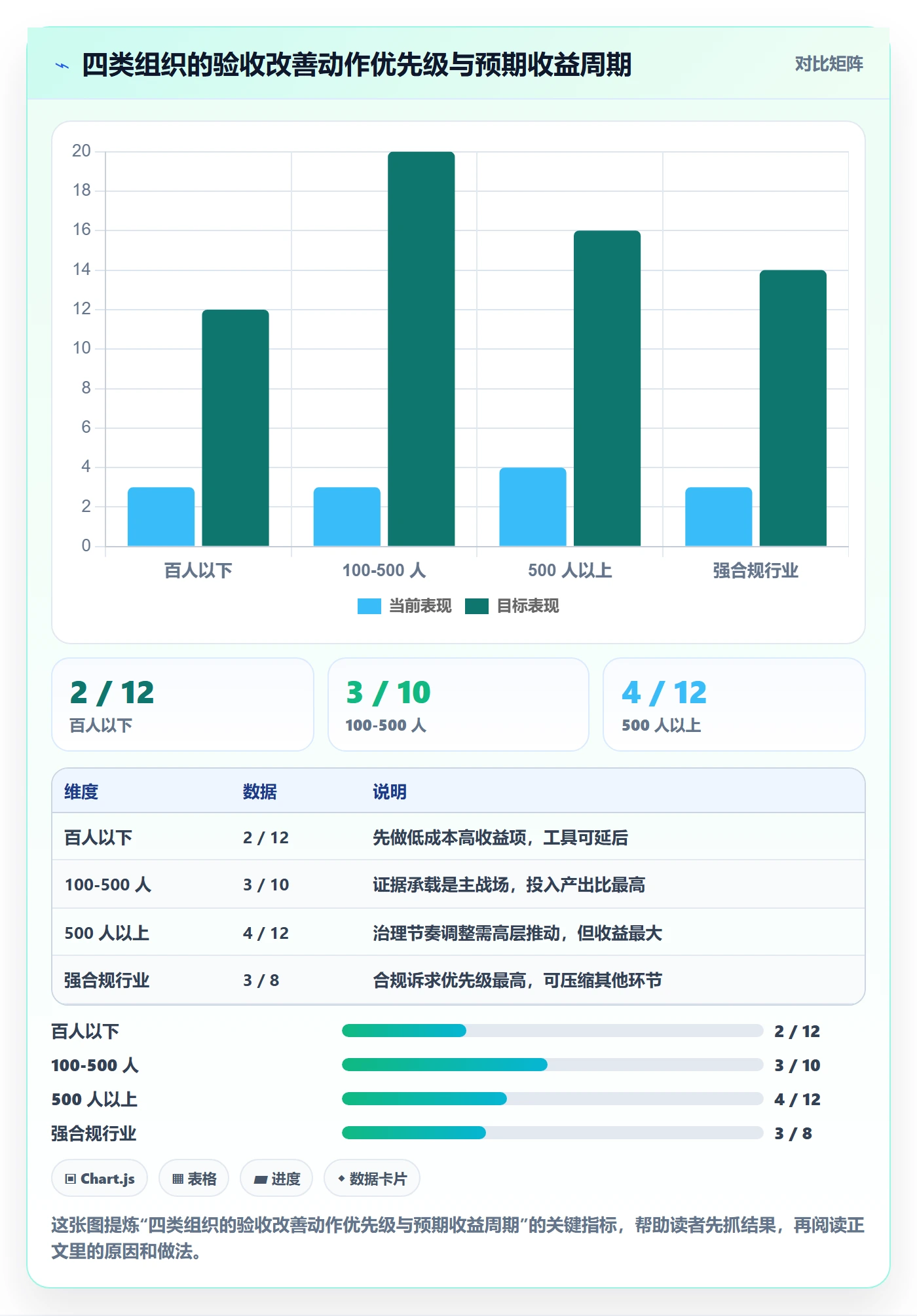This screenshot has width=917, height=1316.
Task: Click the 3 / 10 data card
Action: [x=458, y=704]
